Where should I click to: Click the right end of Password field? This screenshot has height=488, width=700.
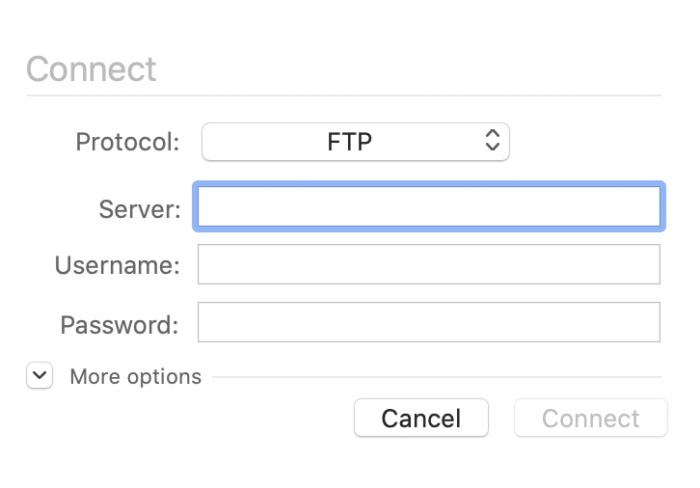click(x=650, y=323)
